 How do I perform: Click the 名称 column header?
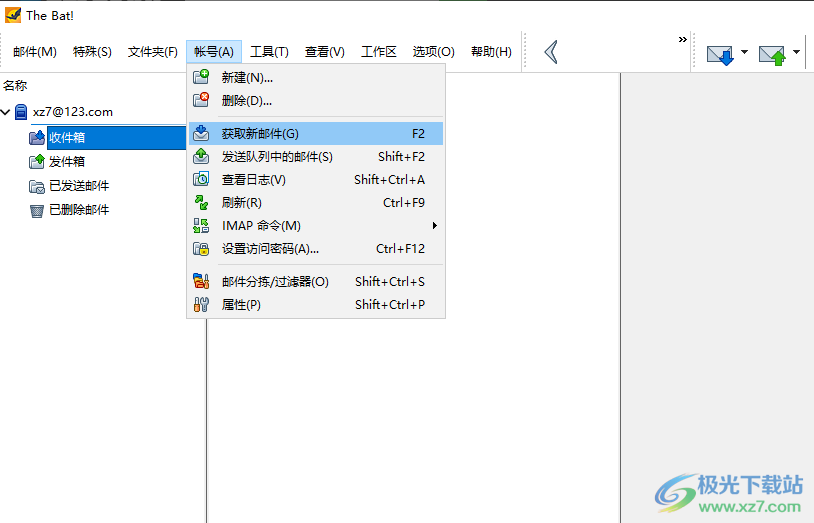click(15, 86)
